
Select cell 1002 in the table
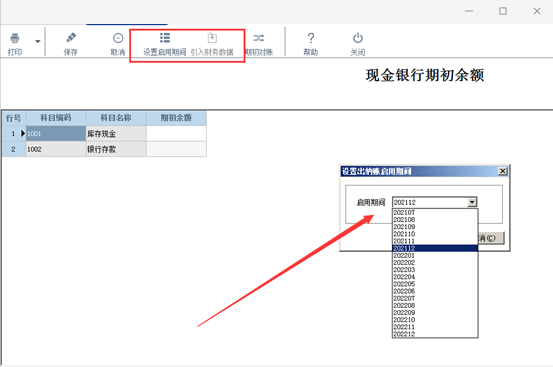tap(56, 149)
